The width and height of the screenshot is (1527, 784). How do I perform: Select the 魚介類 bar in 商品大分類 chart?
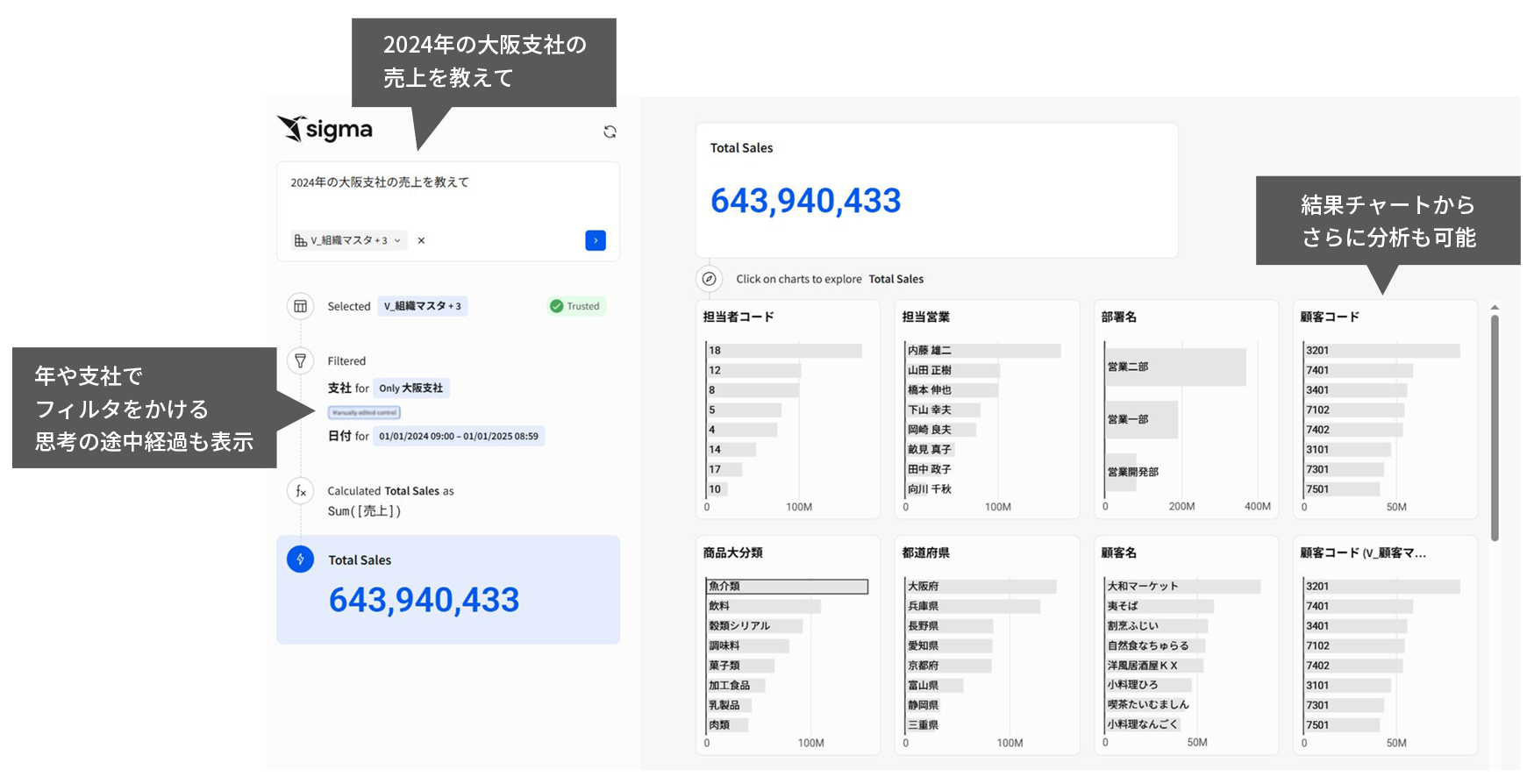[787, 586]
